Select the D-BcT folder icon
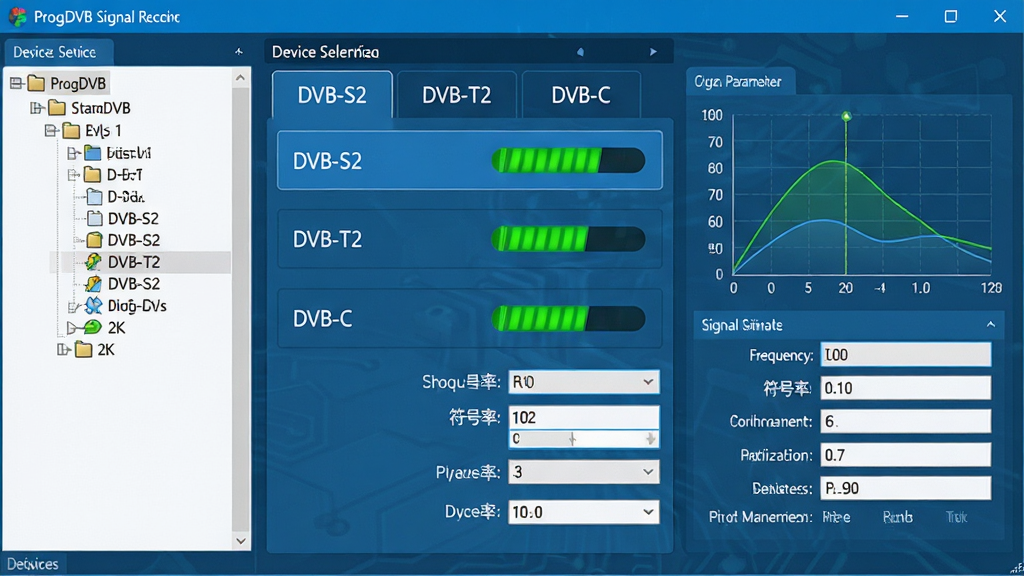 point(93,174)
